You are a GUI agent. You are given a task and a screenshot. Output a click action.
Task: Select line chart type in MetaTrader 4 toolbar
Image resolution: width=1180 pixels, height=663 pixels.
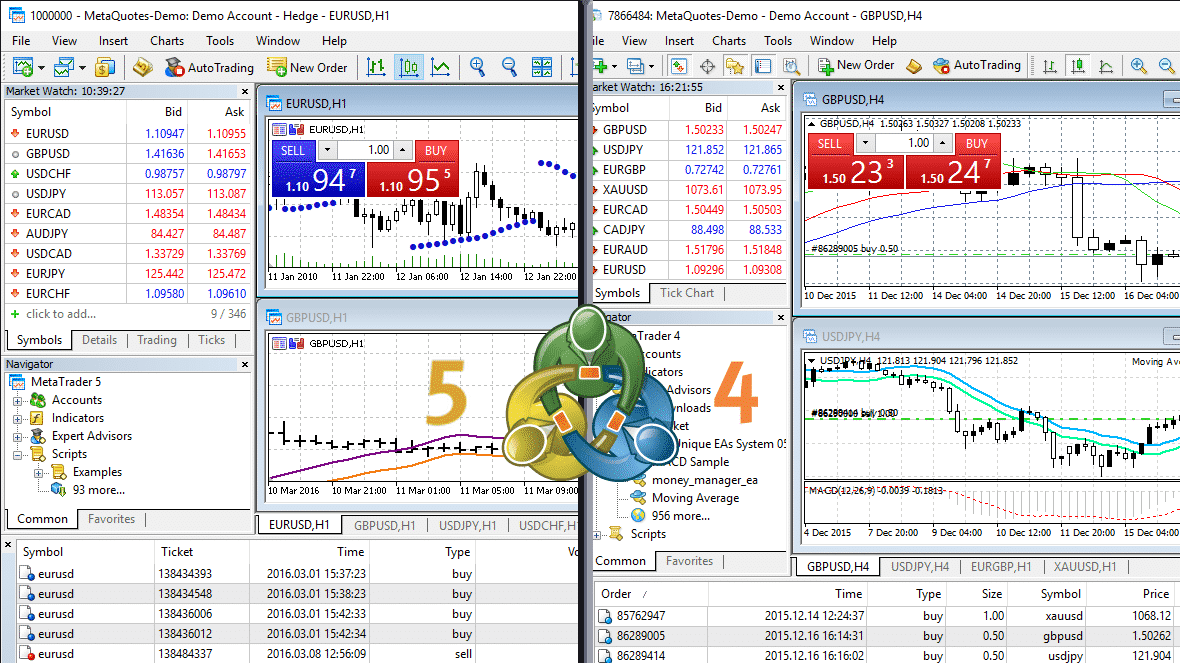[1106, 66]
